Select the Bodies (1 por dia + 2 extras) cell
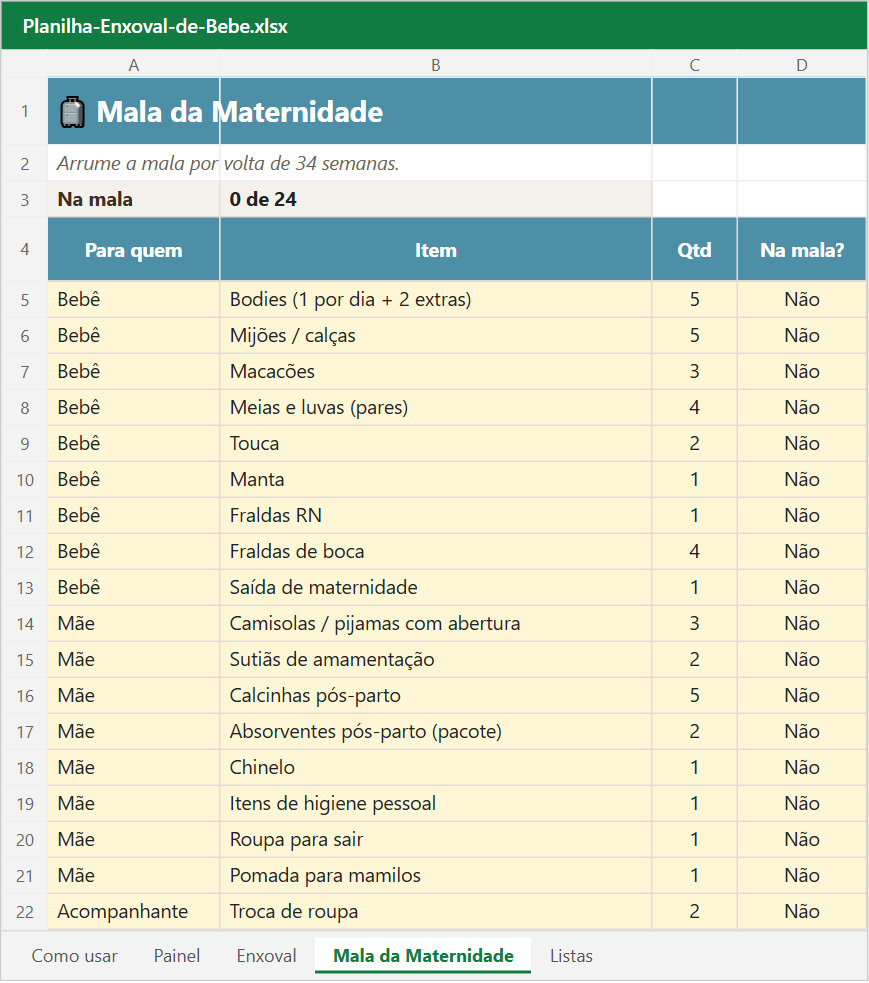The image size is (869, 983). point(436,299)
